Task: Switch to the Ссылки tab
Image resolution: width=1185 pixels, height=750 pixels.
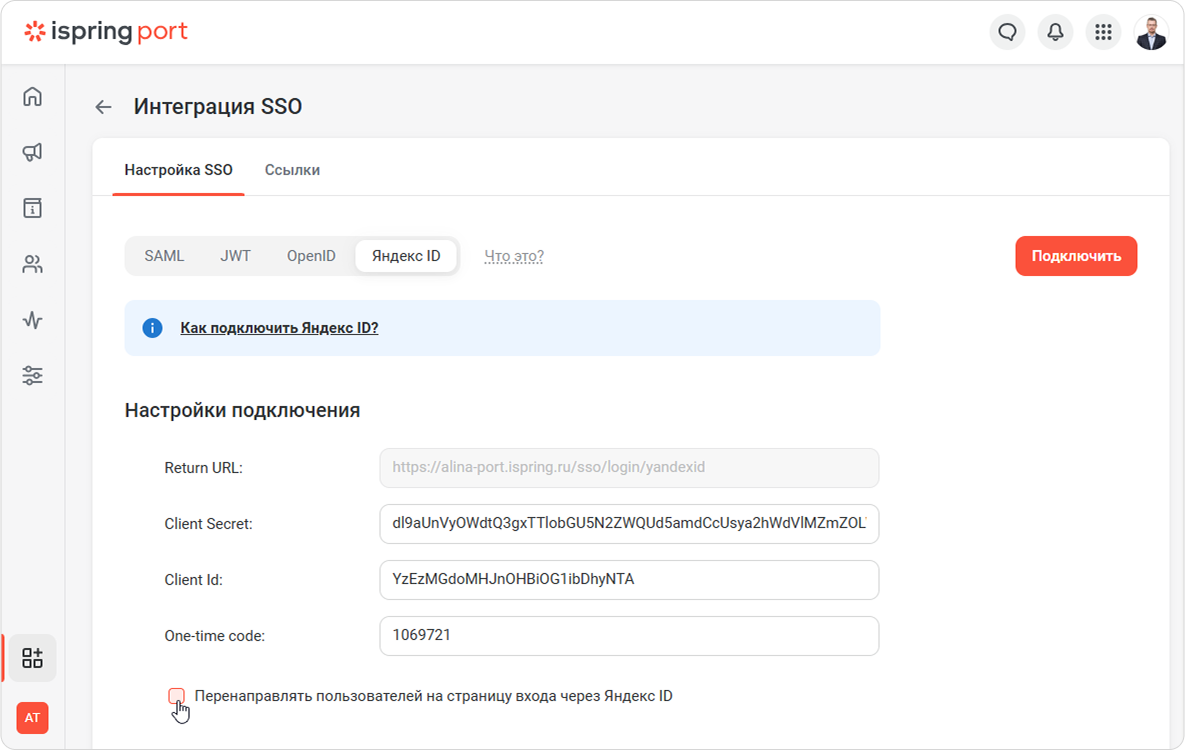Action: (x=292, y=170)
